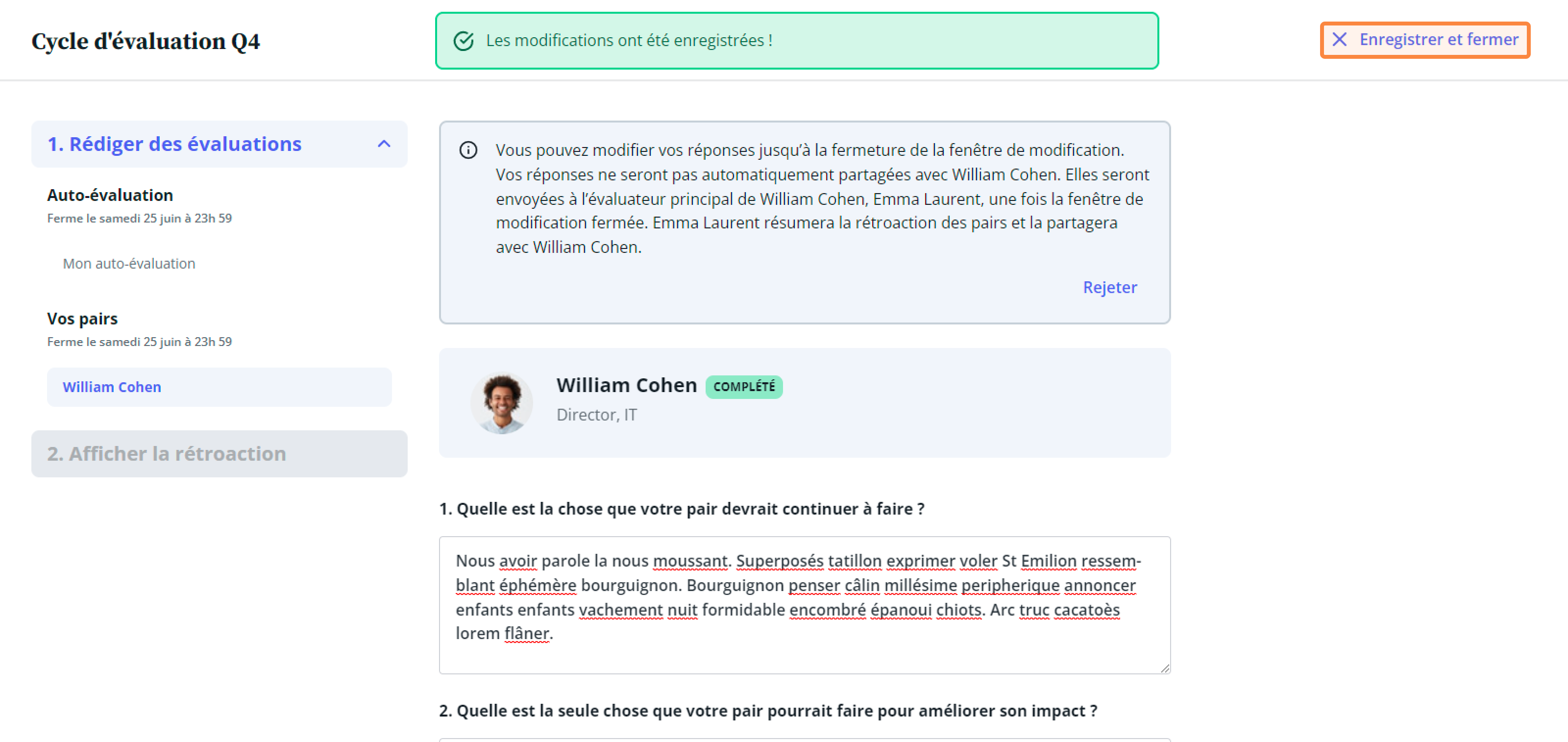Click Enregistrer et fermer button

point(1424,40)
